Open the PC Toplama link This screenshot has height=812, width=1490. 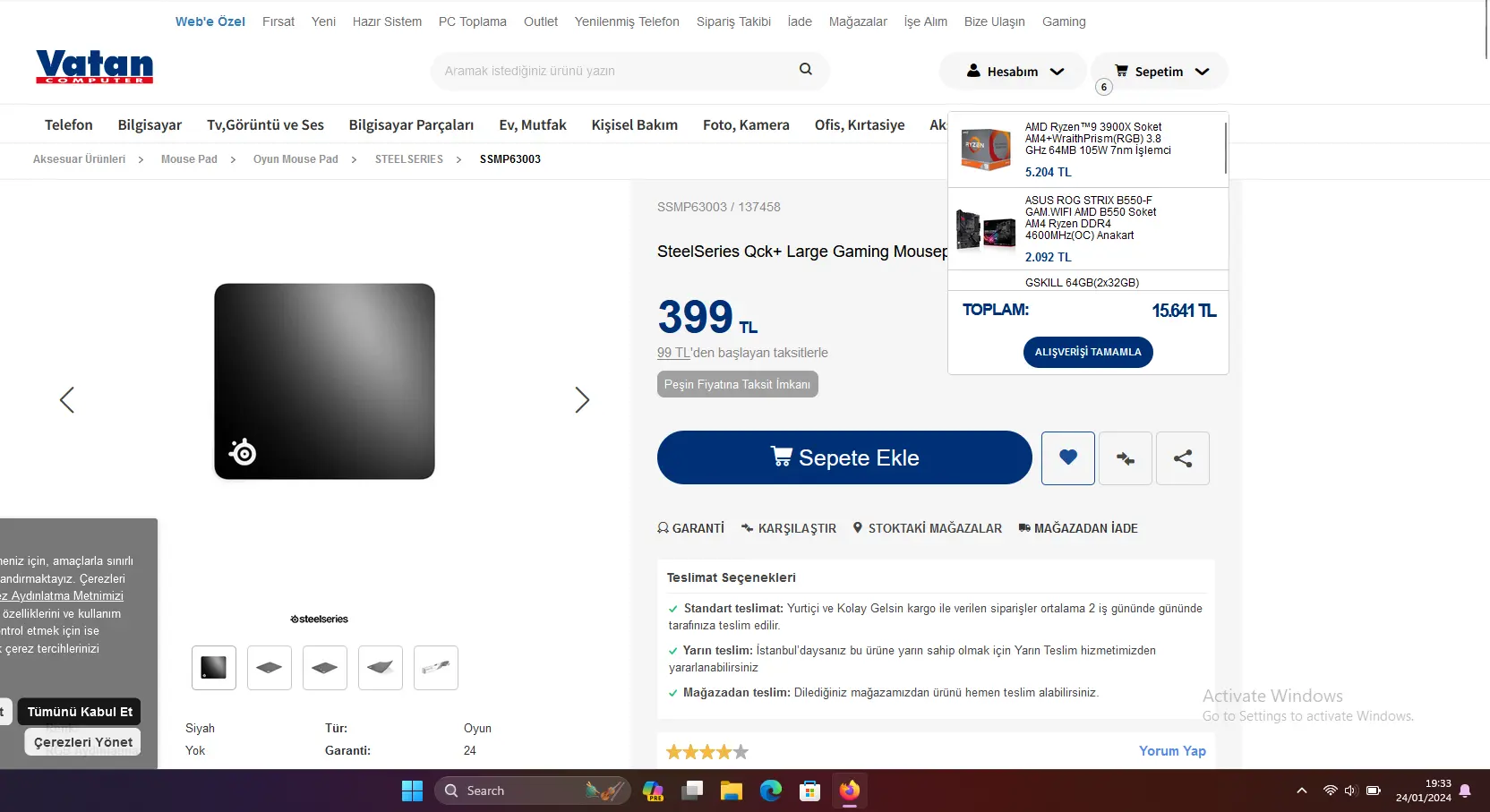tap(473, 21)
